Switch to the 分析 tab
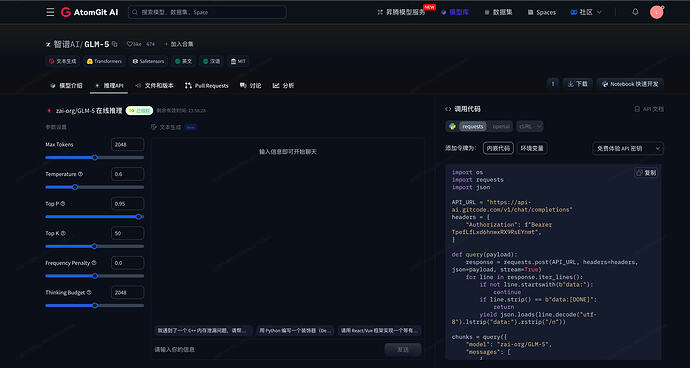This screenshot has width=690, height=368. [x=283, y=85]
